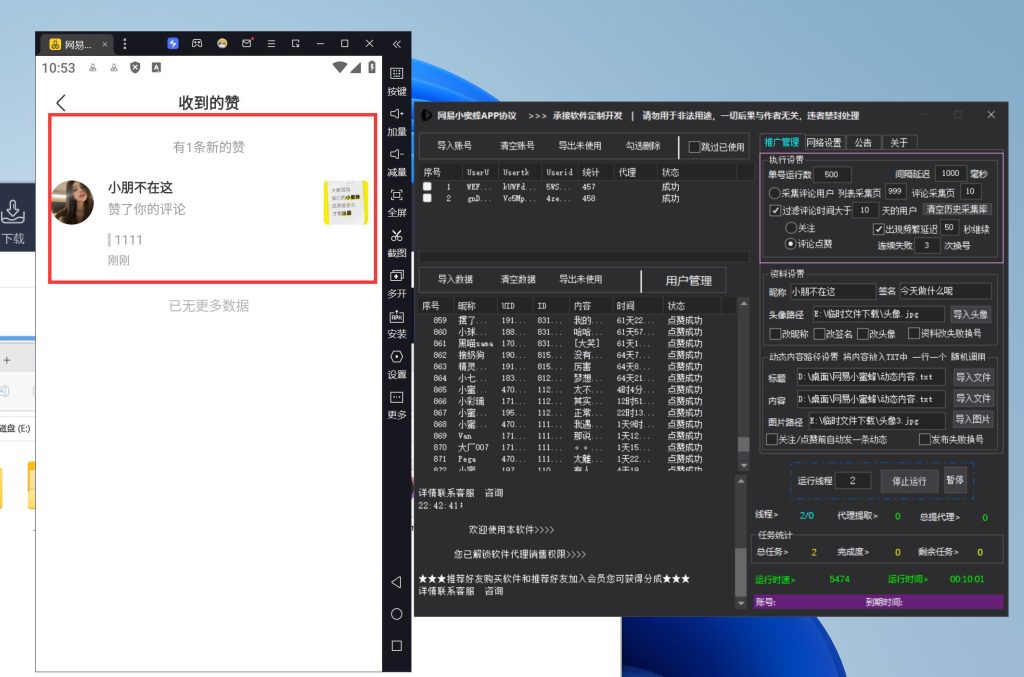Click the 全屏 fullscreen icon
The width and height of the screenshot is (1024, 677).
397,195
